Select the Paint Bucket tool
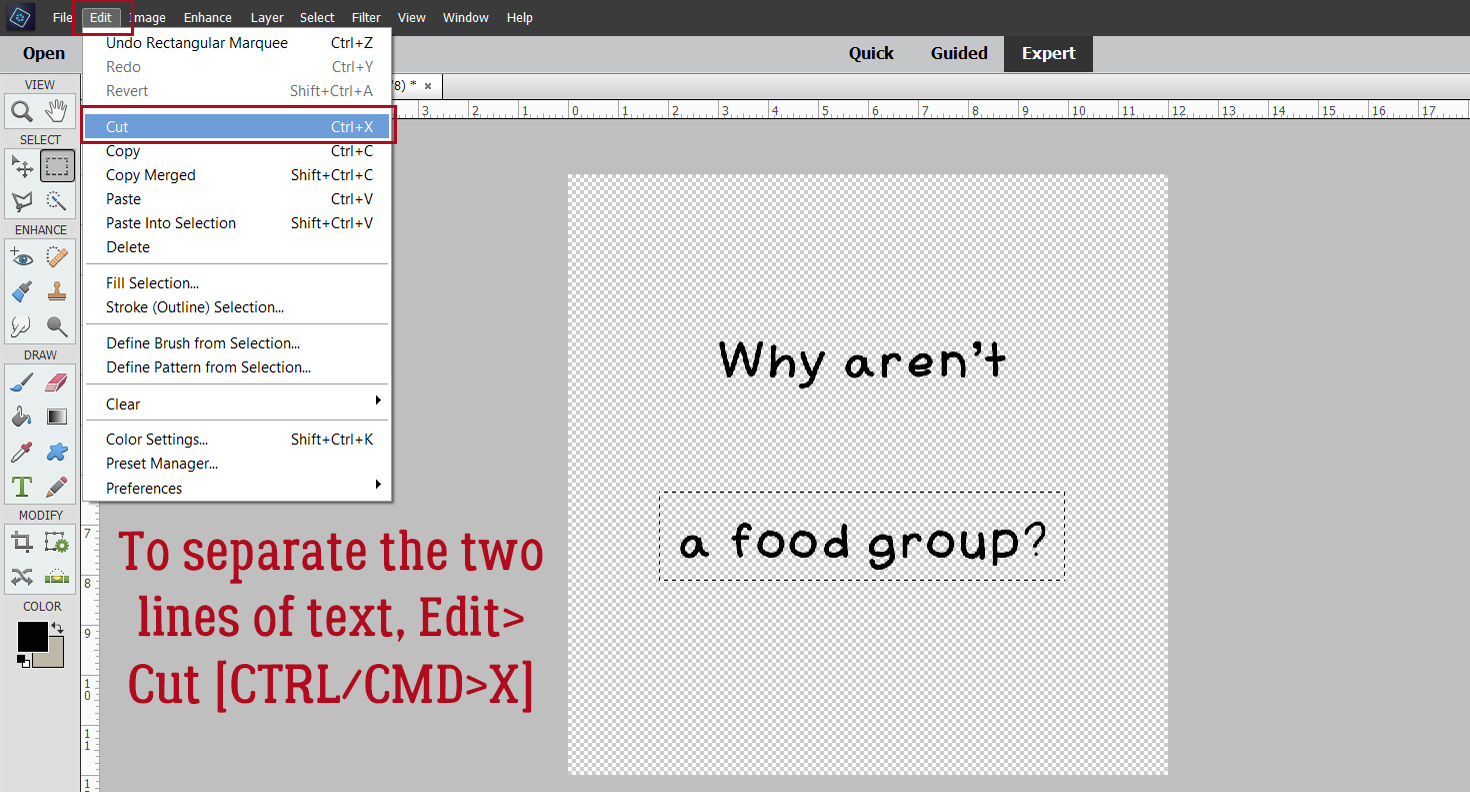This screenshot has height=792, width=1470. click(x=22, y=417)
